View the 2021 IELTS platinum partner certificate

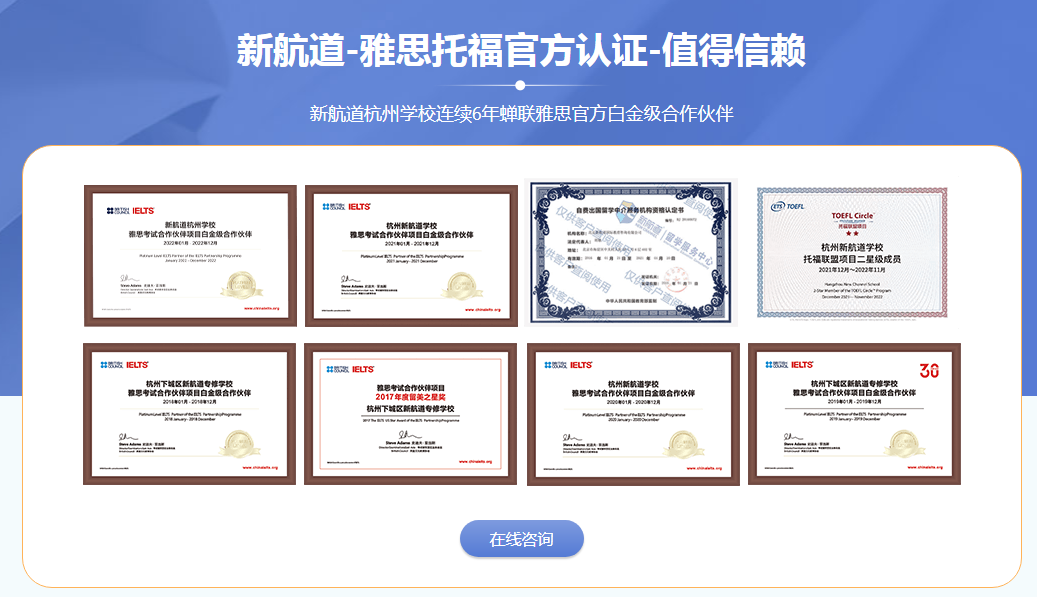(411, 256)
